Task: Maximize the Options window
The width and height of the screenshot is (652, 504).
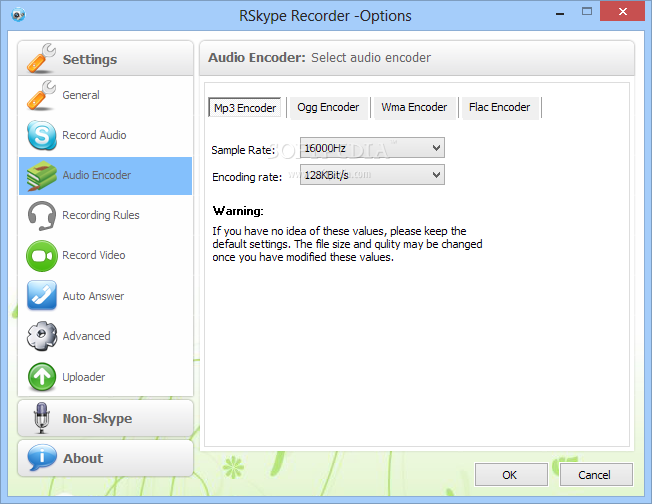Action: click(x=587, y=12)
